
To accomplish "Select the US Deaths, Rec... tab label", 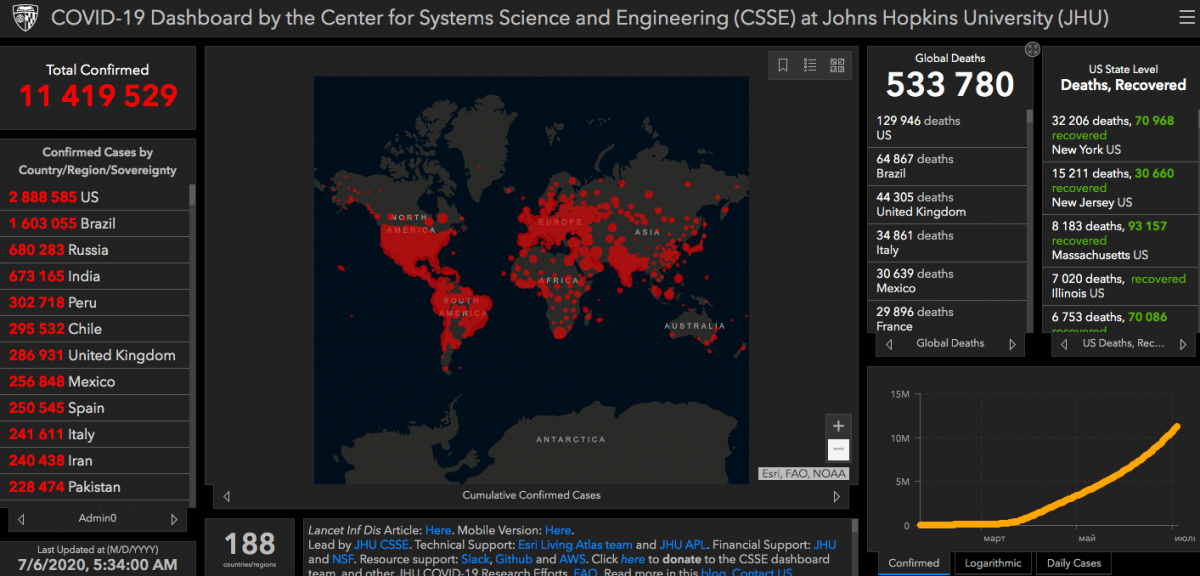I will coord(1124,344).
